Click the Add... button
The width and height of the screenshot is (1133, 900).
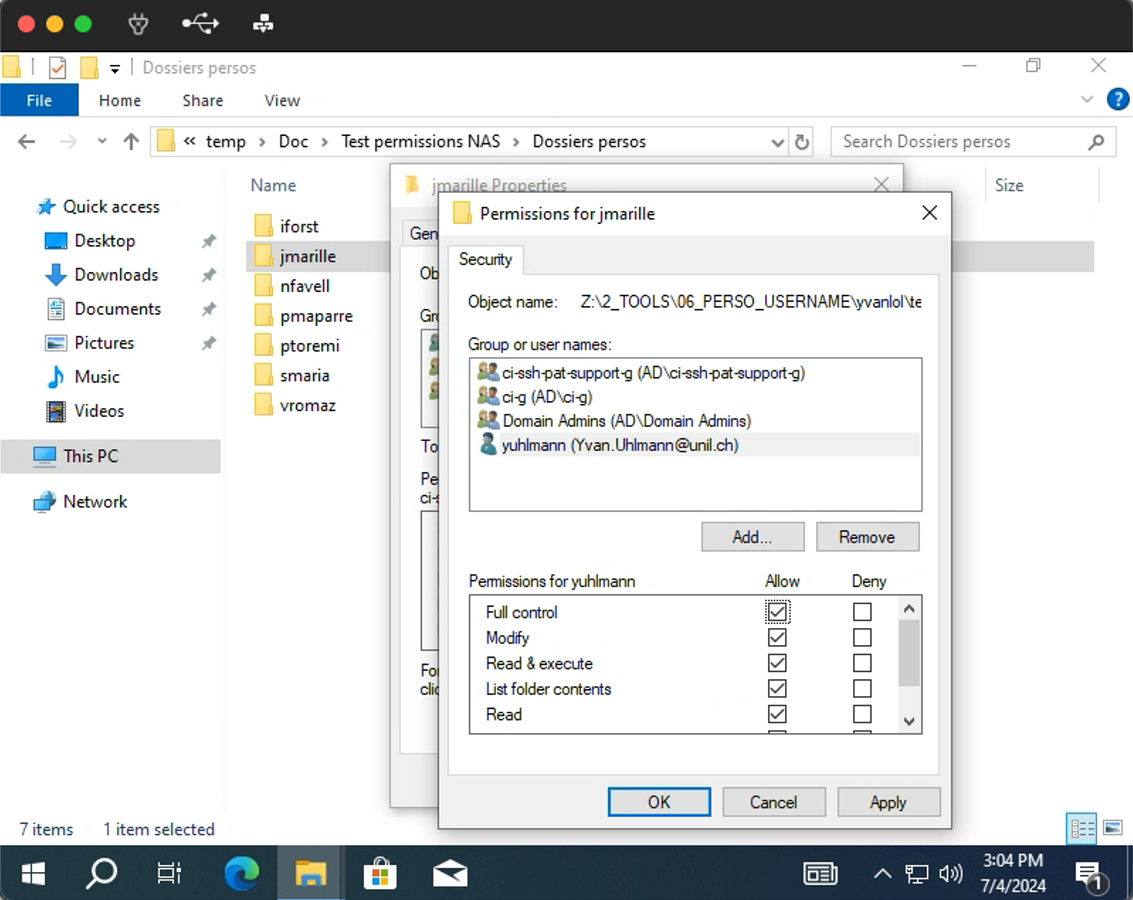click(x=752, y=537)
